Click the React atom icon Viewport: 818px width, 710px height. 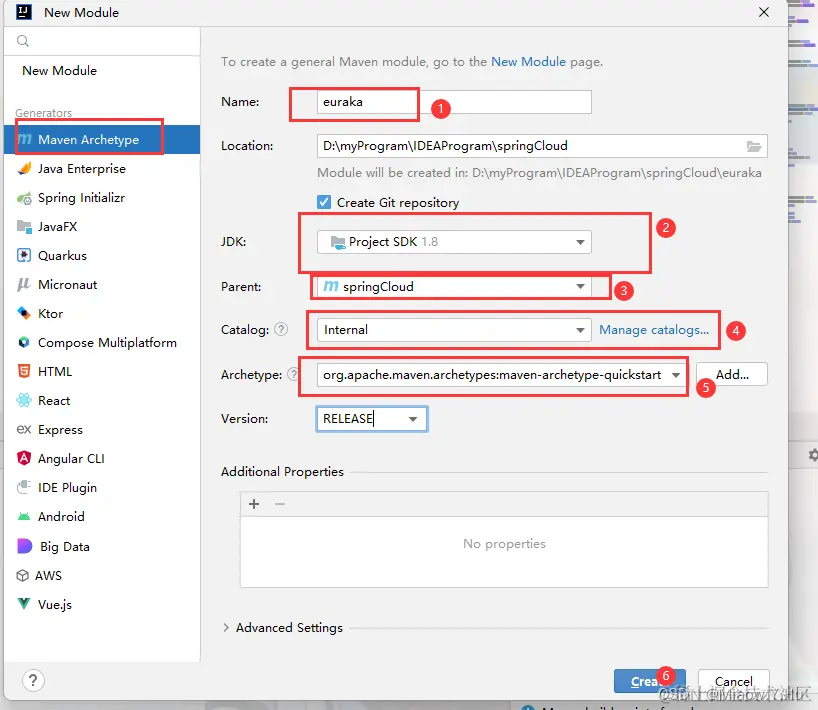coord(24,400)
